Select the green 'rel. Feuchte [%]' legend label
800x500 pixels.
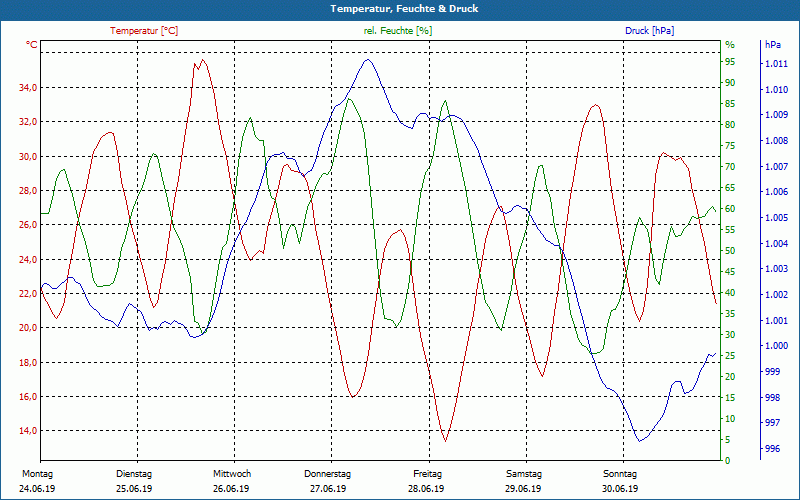[398, 31]
